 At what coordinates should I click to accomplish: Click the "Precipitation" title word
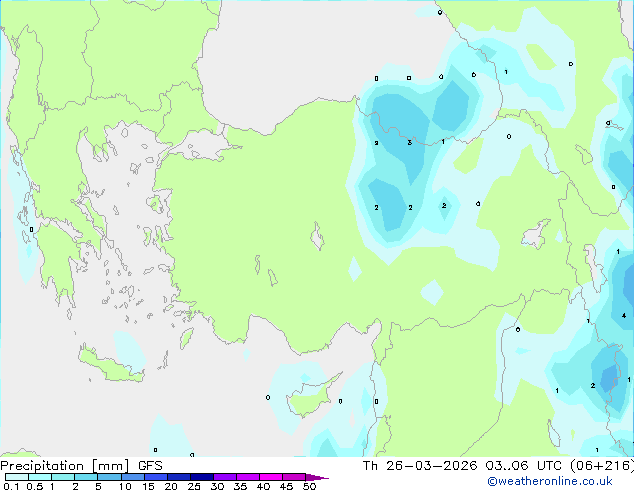click(42, 466)
